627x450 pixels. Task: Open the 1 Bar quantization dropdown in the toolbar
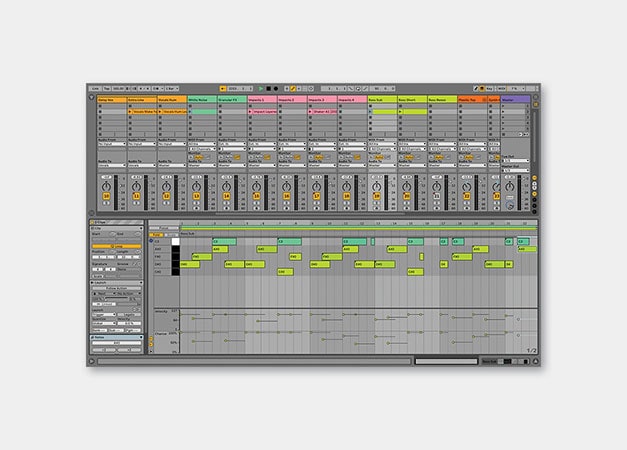(172, 88)
